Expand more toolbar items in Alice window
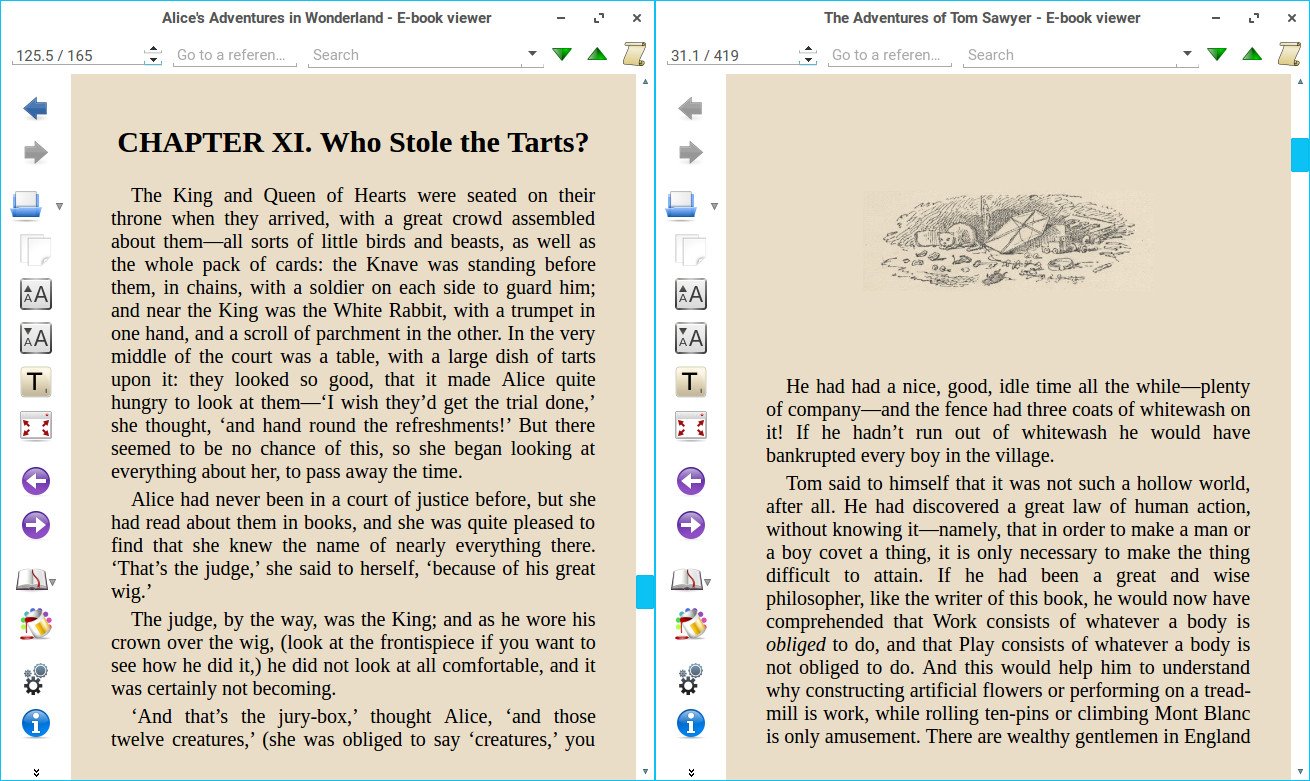1310x781 pixels. [x=36, y=772]
